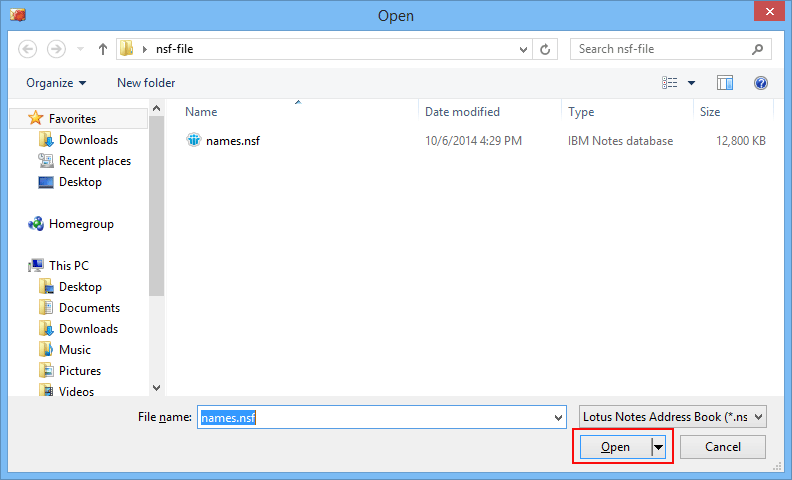Open the address bar history dropdown

coord(523,50)
